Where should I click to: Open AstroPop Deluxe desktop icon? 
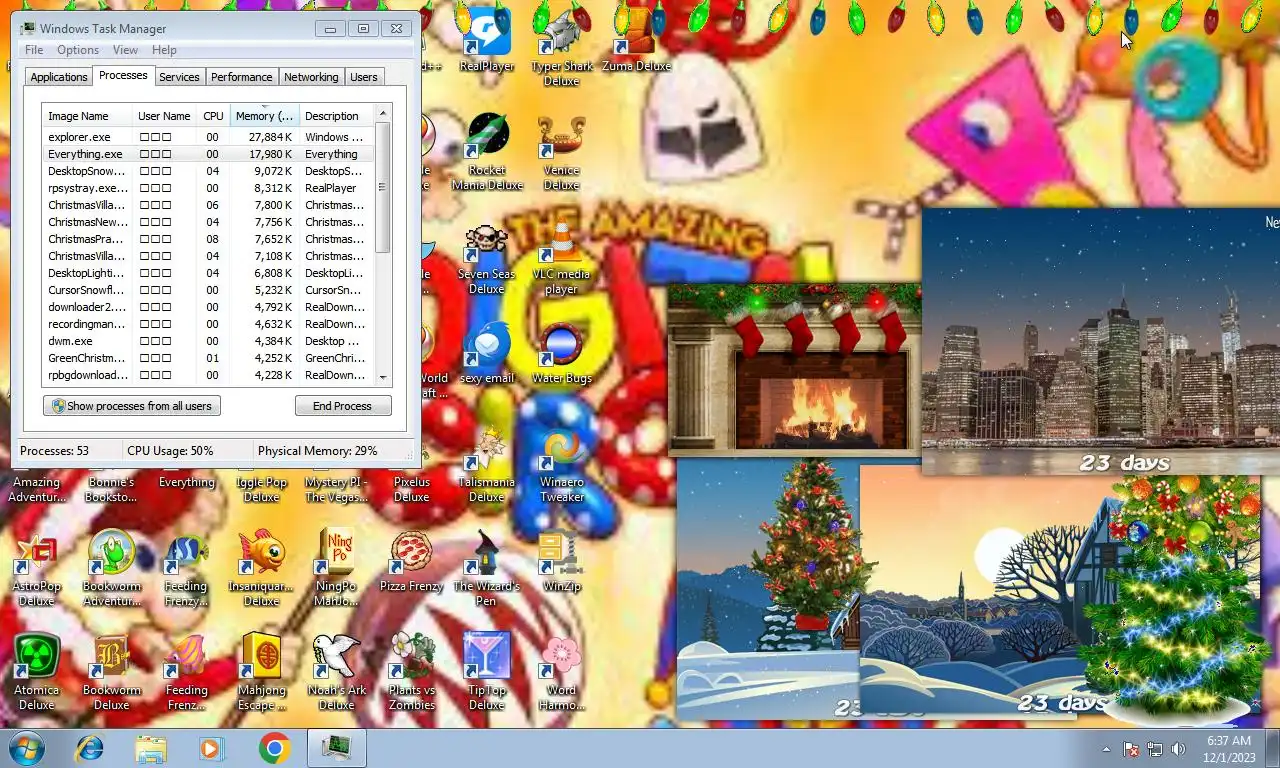(x=37, y=569)
